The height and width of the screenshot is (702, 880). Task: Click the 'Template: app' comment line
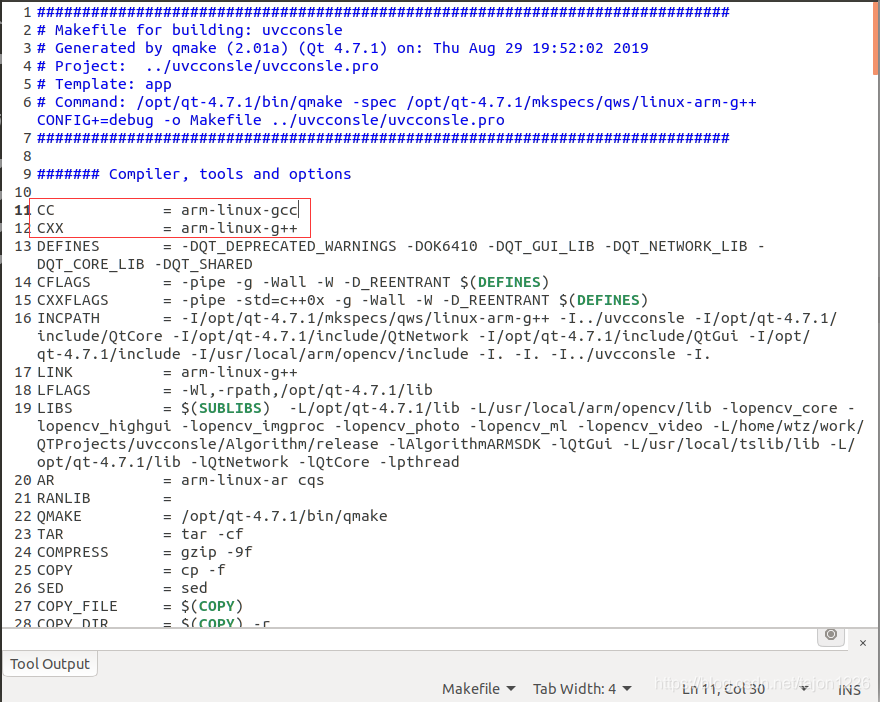(x=104, y=84)
